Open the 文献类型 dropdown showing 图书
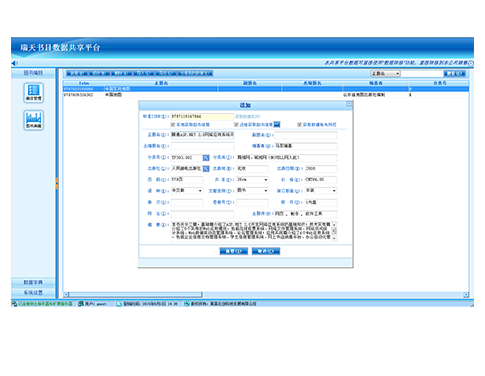This screenshot has width=485, height=376. click(x=266, y=191)
